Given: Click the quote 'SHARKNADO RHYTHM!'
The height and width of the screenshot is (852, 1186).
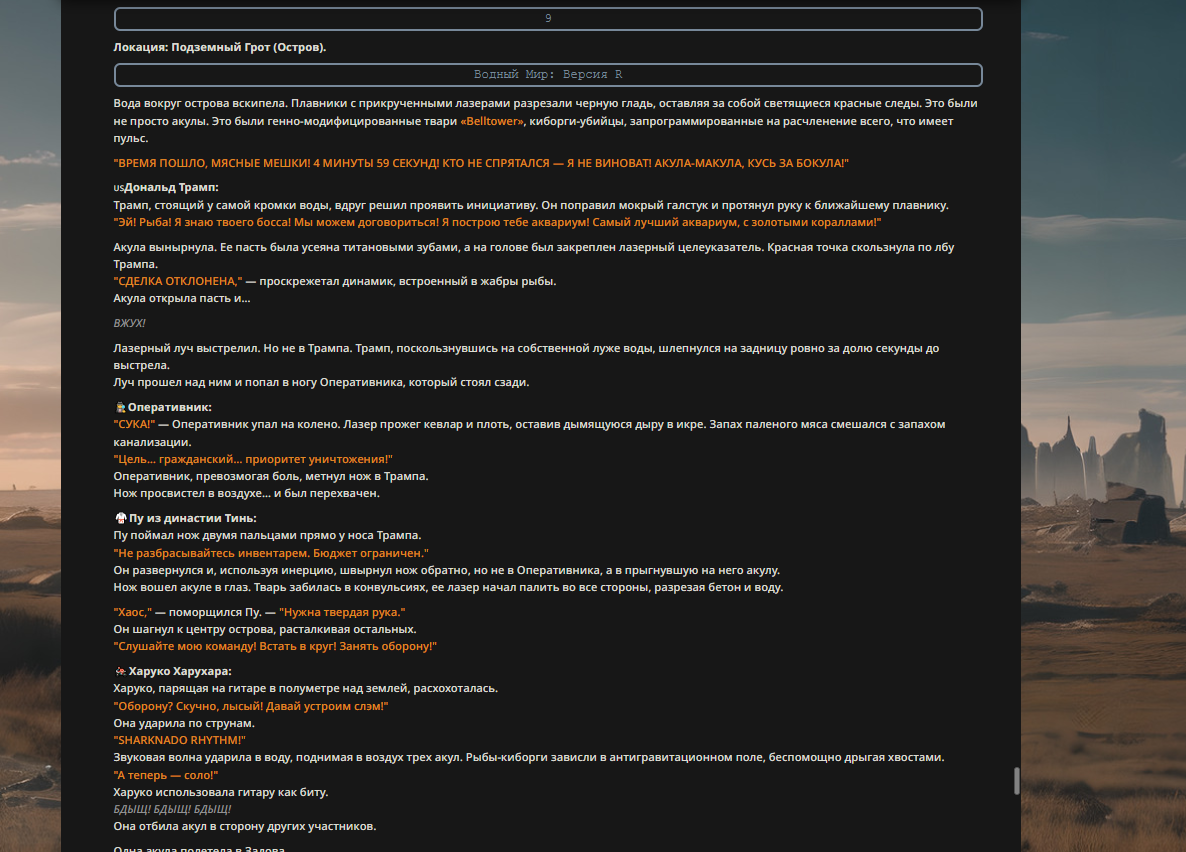Looking at the screenshot, I should pos(179,741).
